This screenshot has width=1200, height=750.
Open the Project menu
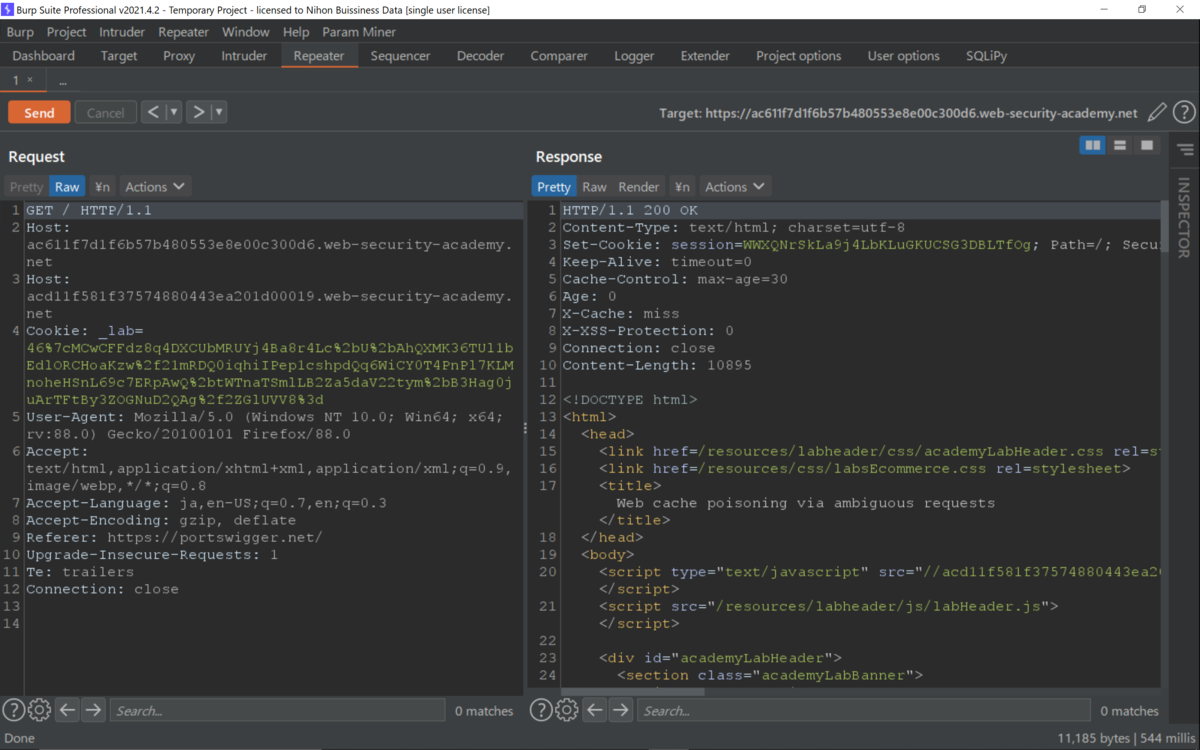tap(67, 32)
